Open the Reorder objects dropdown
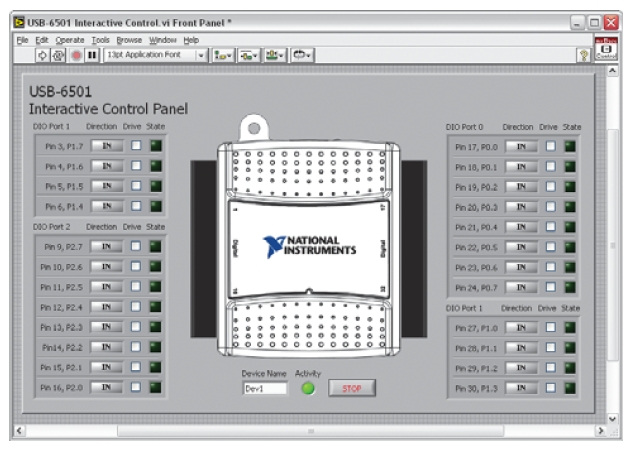This screenshot has height=451, width=636. coord(302,55)
